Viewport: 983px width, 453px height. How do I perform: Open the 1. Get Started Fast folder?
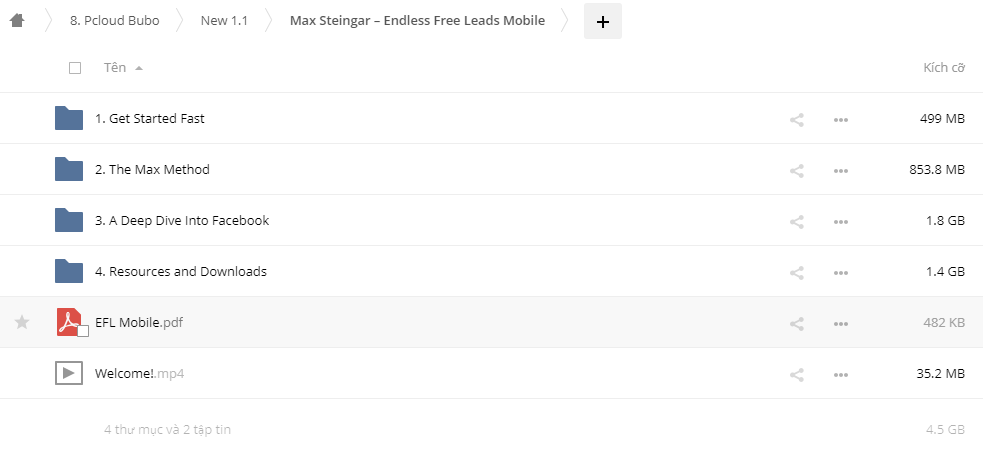coord(150,118)
